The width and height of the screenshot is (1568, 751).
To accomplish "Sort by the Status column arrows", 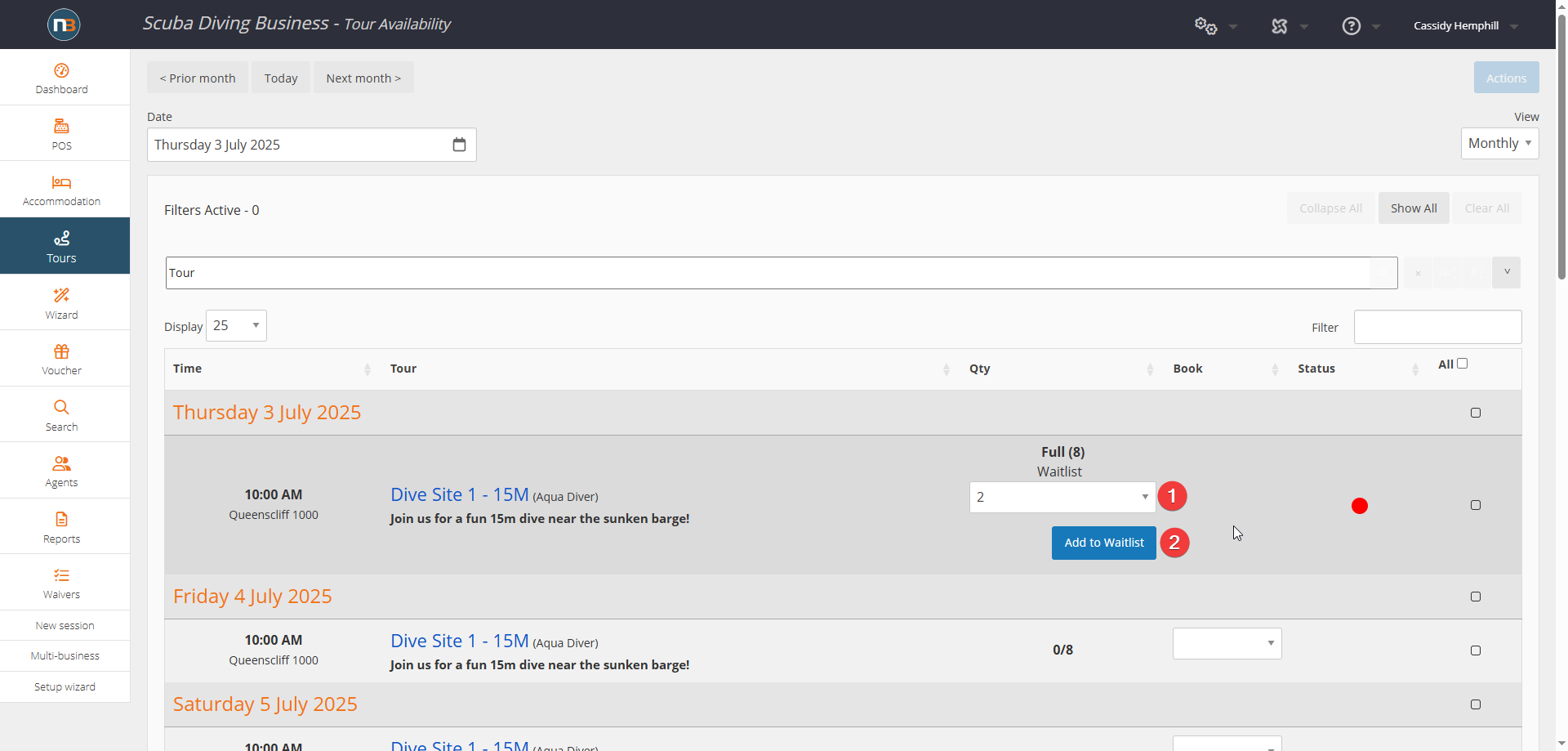I will coord(1415,369).
